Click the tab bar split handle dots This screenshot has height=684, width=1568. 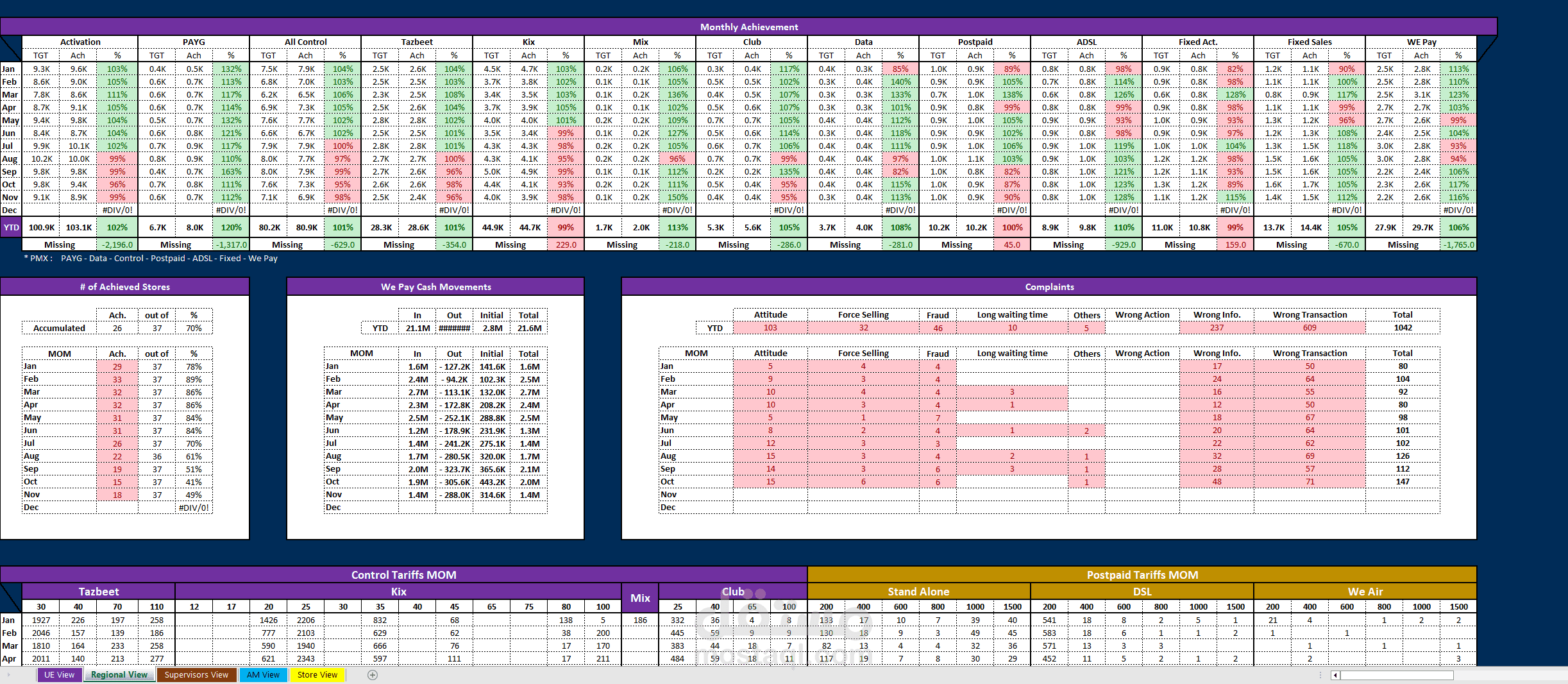coord(1320,675)
